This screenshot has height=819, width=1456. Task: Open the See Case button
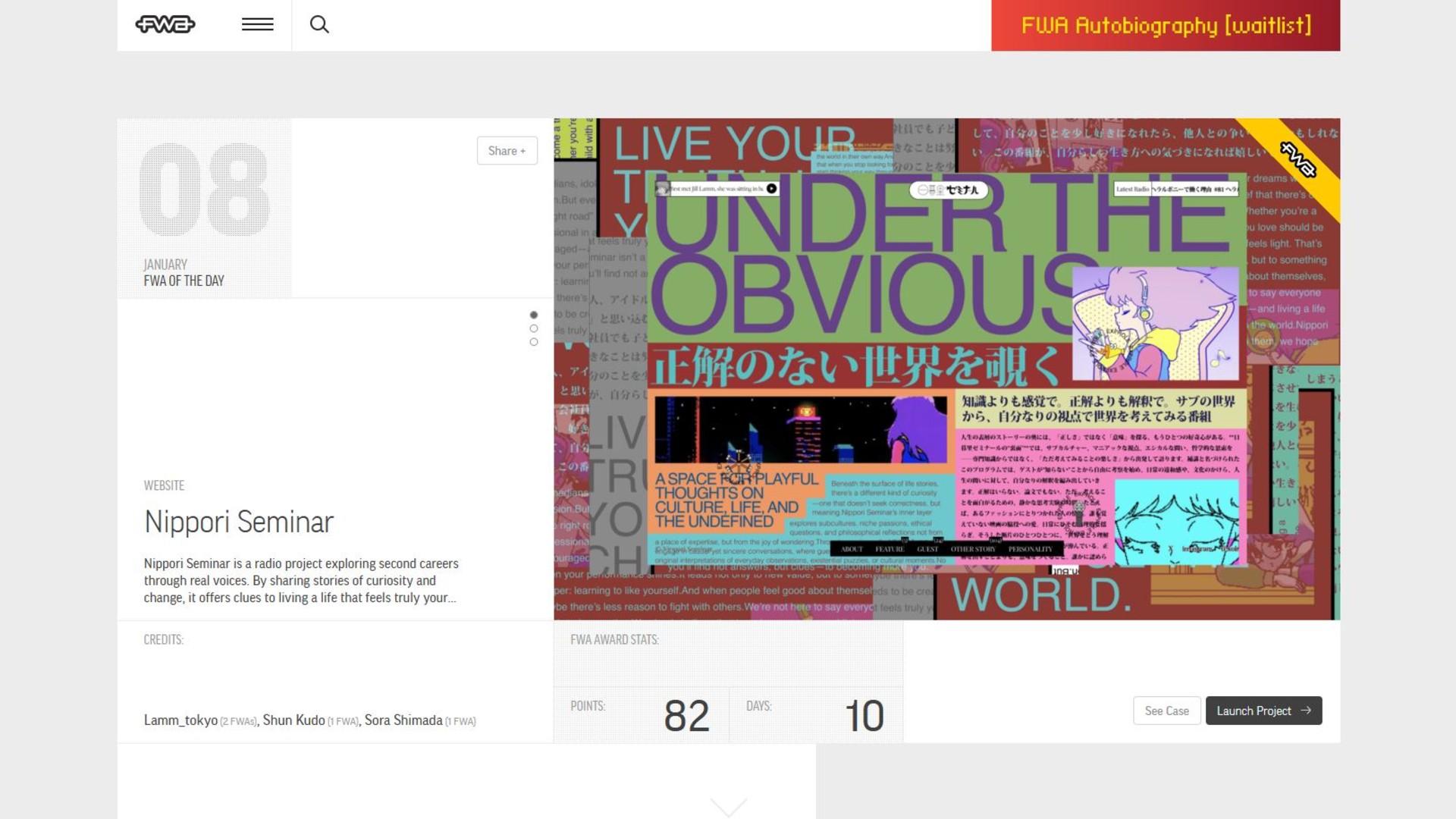point(1166,711)
